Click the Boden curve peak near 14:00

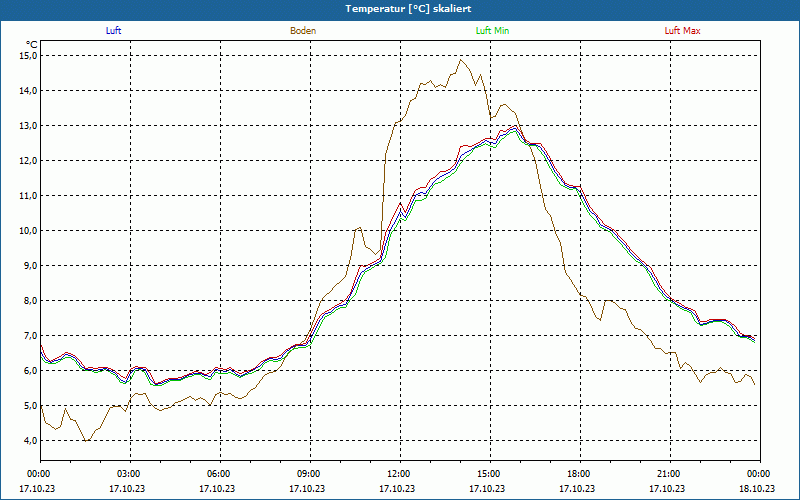[x=461, y=60]
